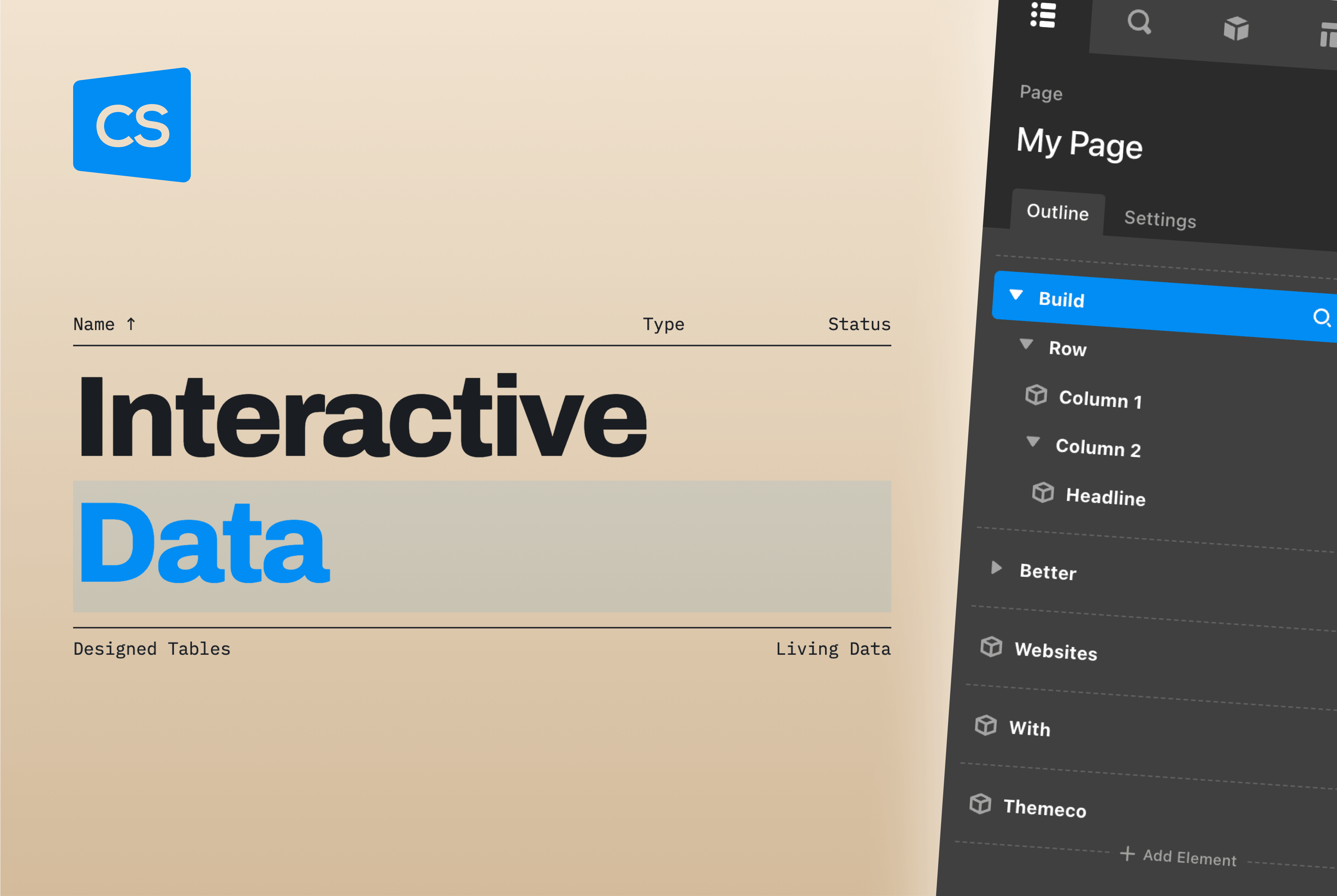
Task: Click the Living Data caption
Action: coord(833,649)
